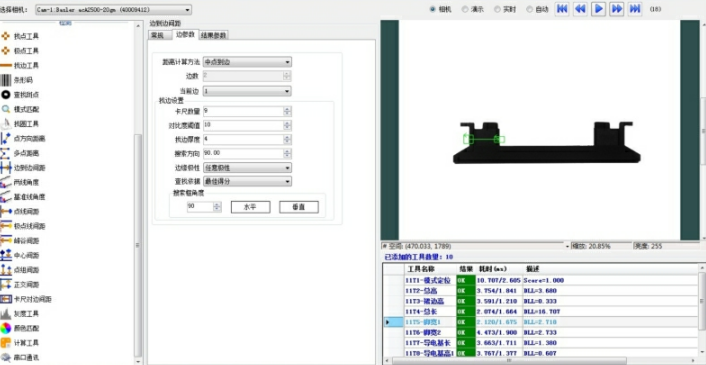This screenshot has width=706, height=365.
Task: Enable the 实时 real-time mode option
Action: (x=498, y=9)
